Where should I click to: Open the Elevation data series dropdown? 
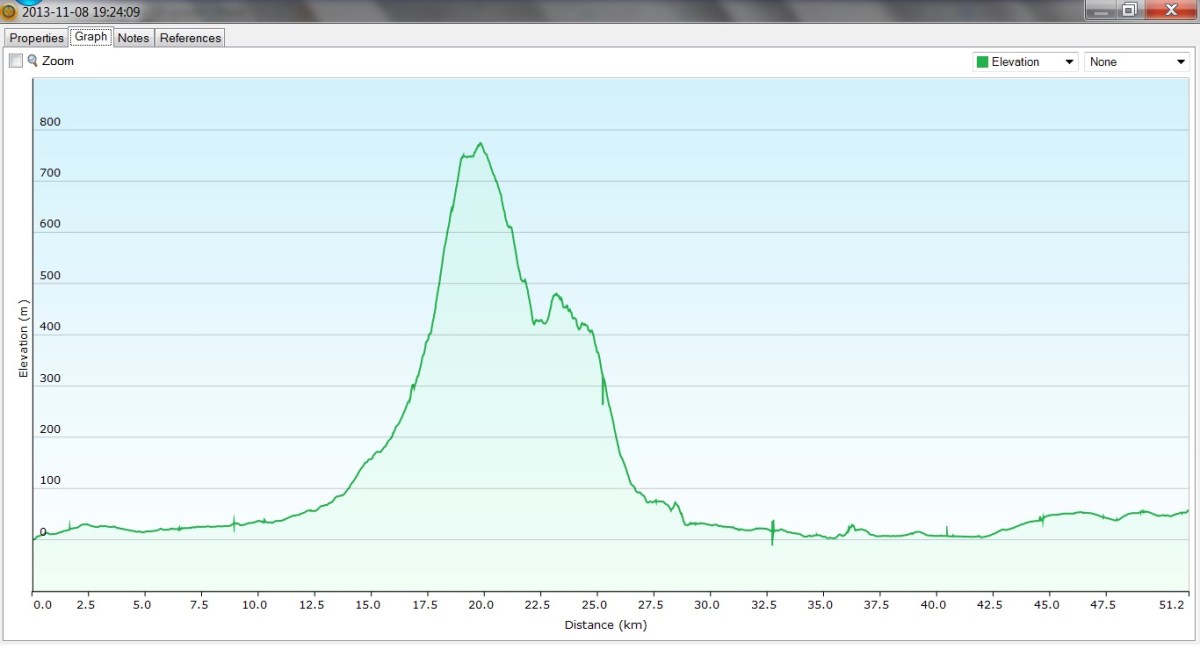[1025, 62]
